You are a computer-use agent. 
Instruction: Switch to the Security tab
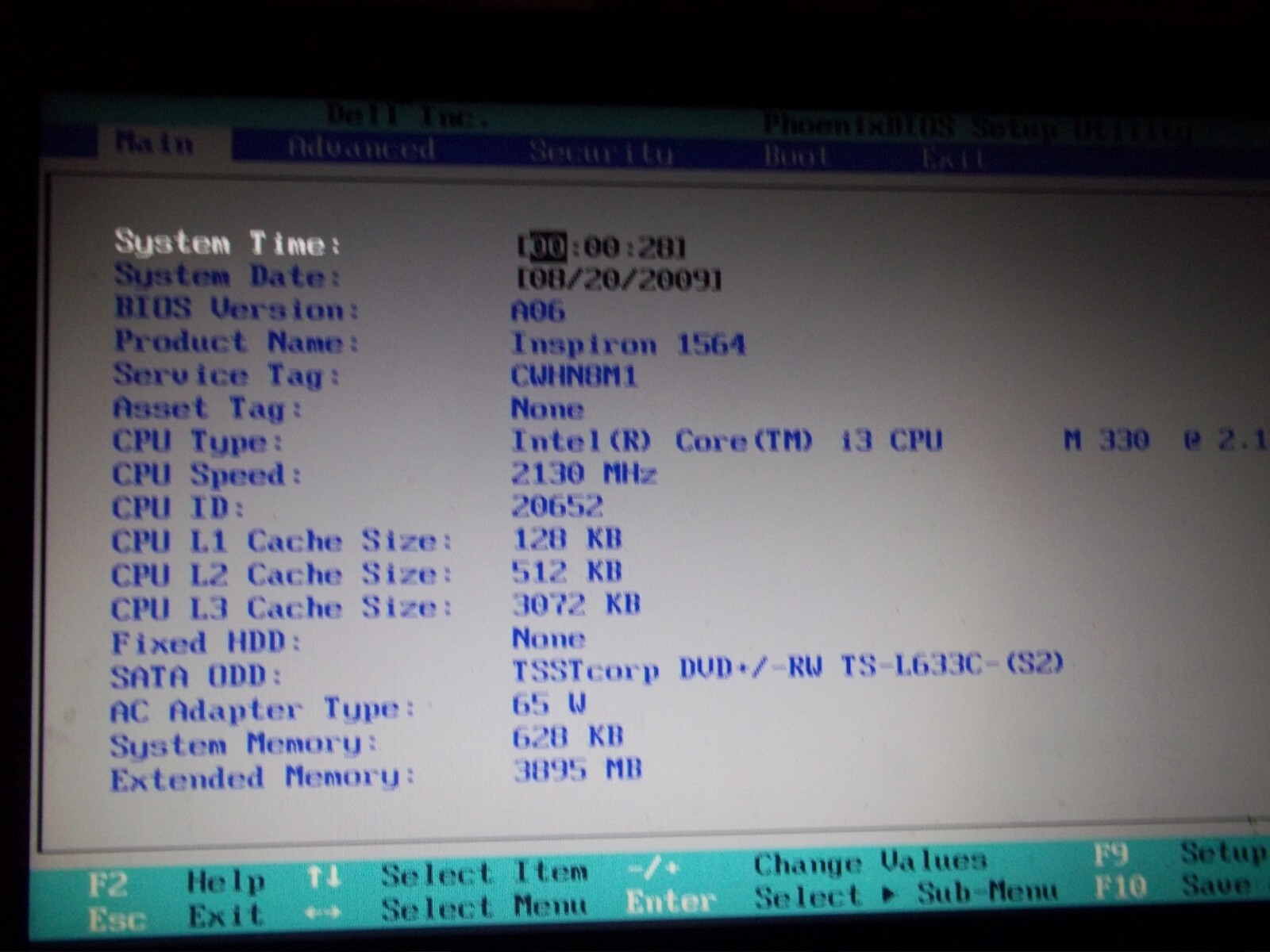(x=601, y=152)
